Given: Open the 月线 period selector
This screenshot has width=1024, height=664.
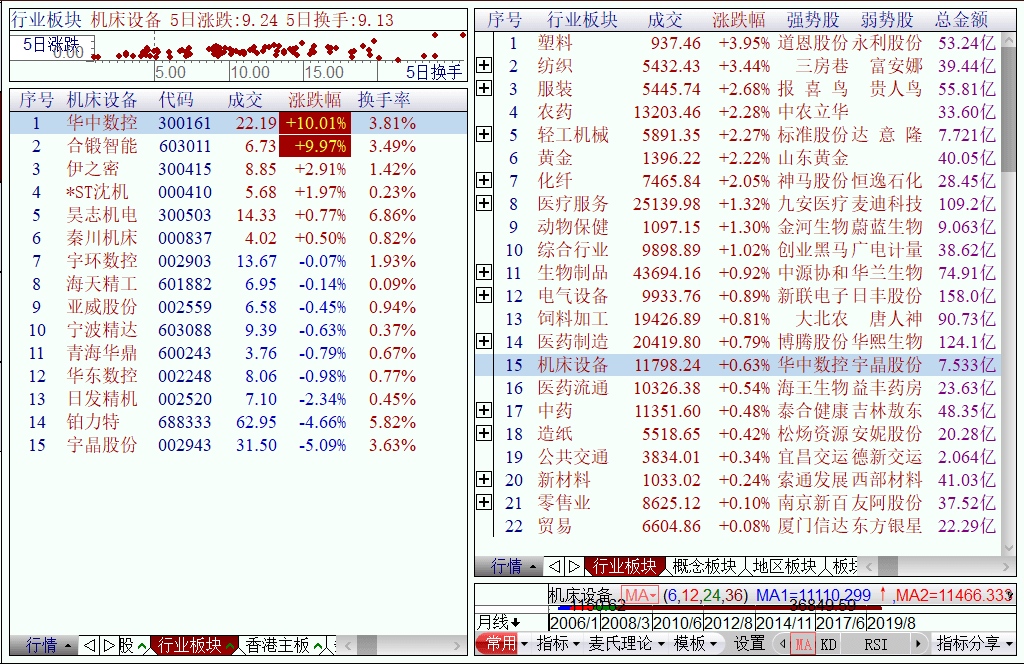Looking at the screenshot, I should 498,622.
